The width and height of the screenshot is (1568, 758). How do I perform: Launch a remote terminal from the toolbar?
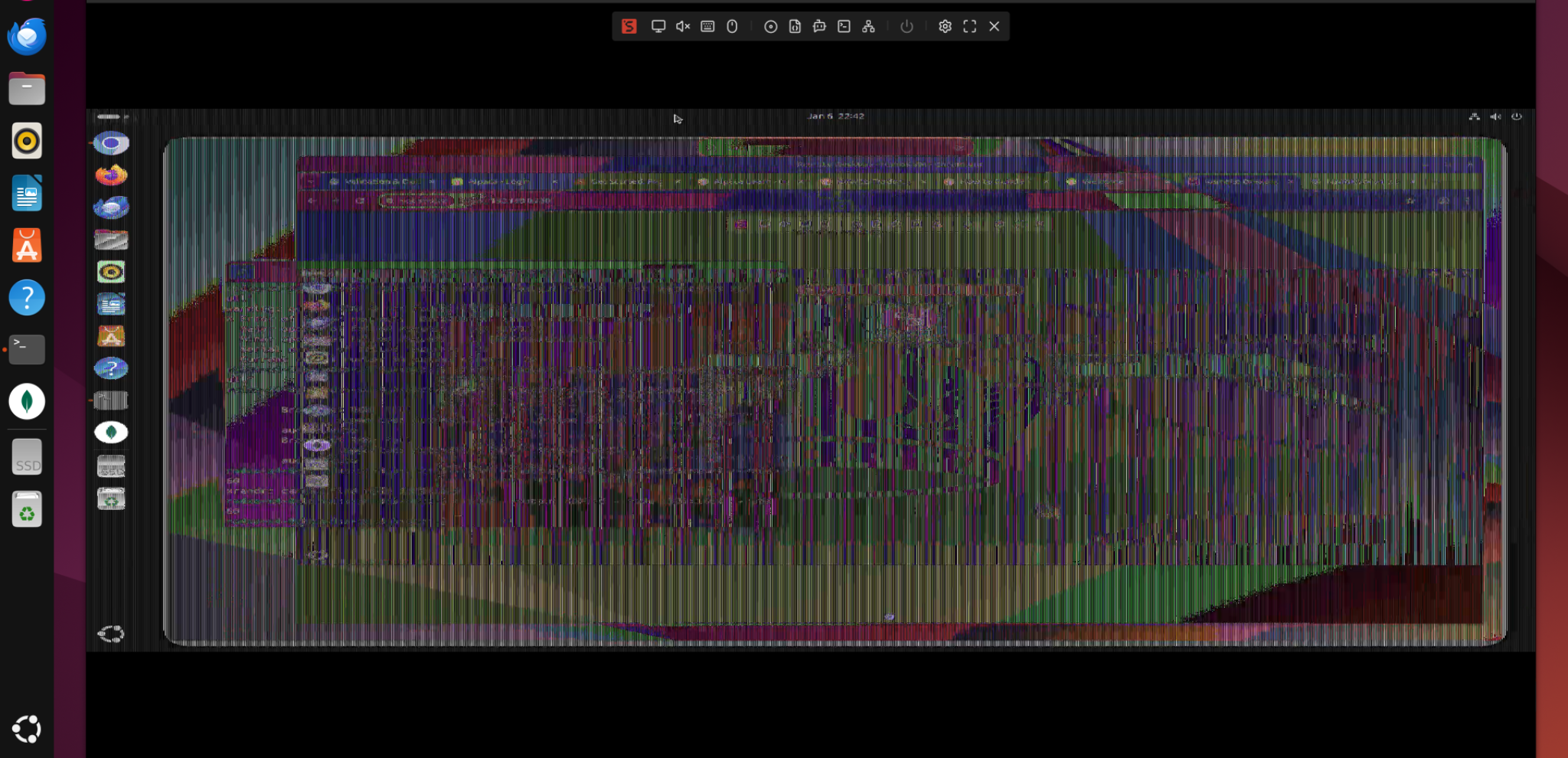click(844, 26)
